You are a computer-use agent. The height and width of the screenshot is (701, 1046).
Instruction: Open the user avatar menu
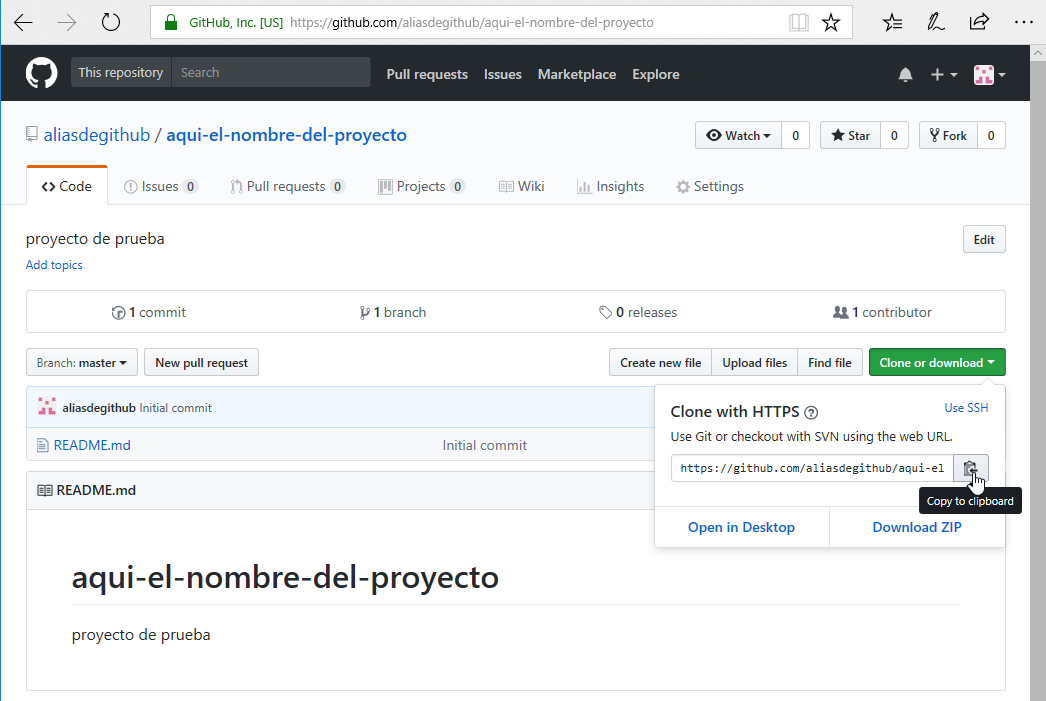click(989, 75)
